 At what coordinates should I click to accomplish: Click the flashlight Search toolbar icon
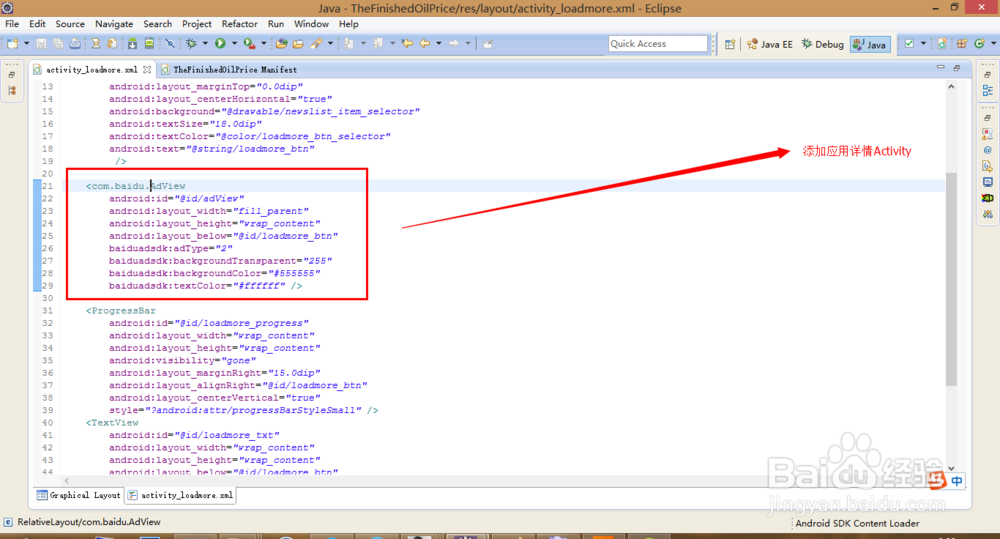(x=316, y=43)
